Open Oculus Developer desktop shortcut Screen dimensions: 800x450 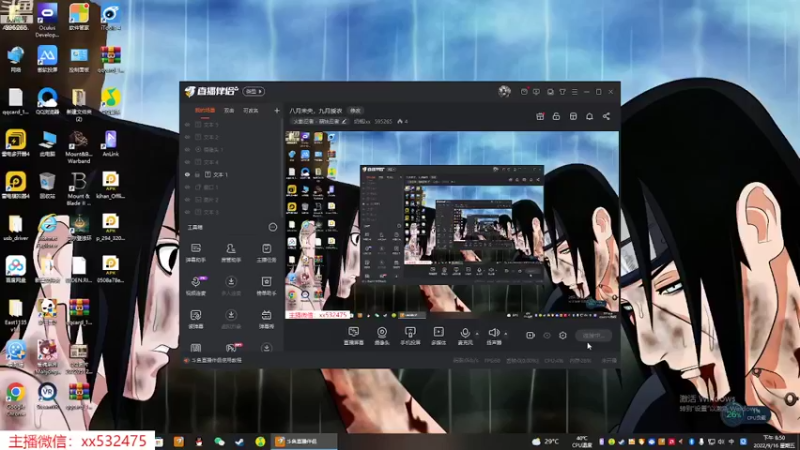pyautogui.click(x=47, y=20)
